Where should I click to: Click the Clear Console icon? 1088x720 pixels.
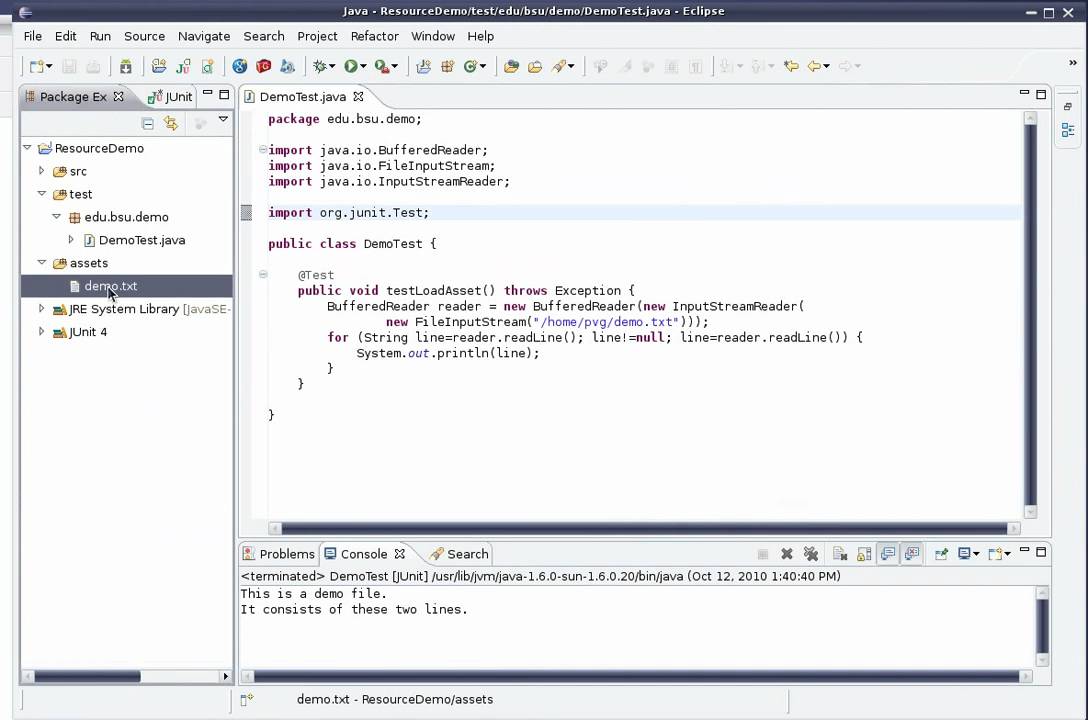[x=840, y=554]
